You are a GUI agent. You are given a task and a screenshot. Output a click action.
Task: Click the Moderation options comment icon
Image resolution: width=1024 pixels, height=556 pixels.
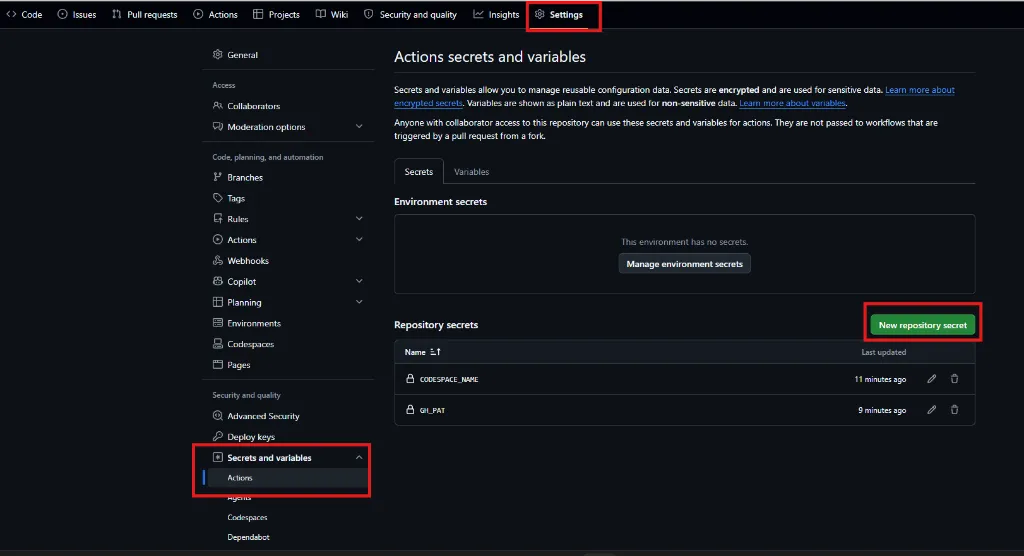click(x=217, y=127)
